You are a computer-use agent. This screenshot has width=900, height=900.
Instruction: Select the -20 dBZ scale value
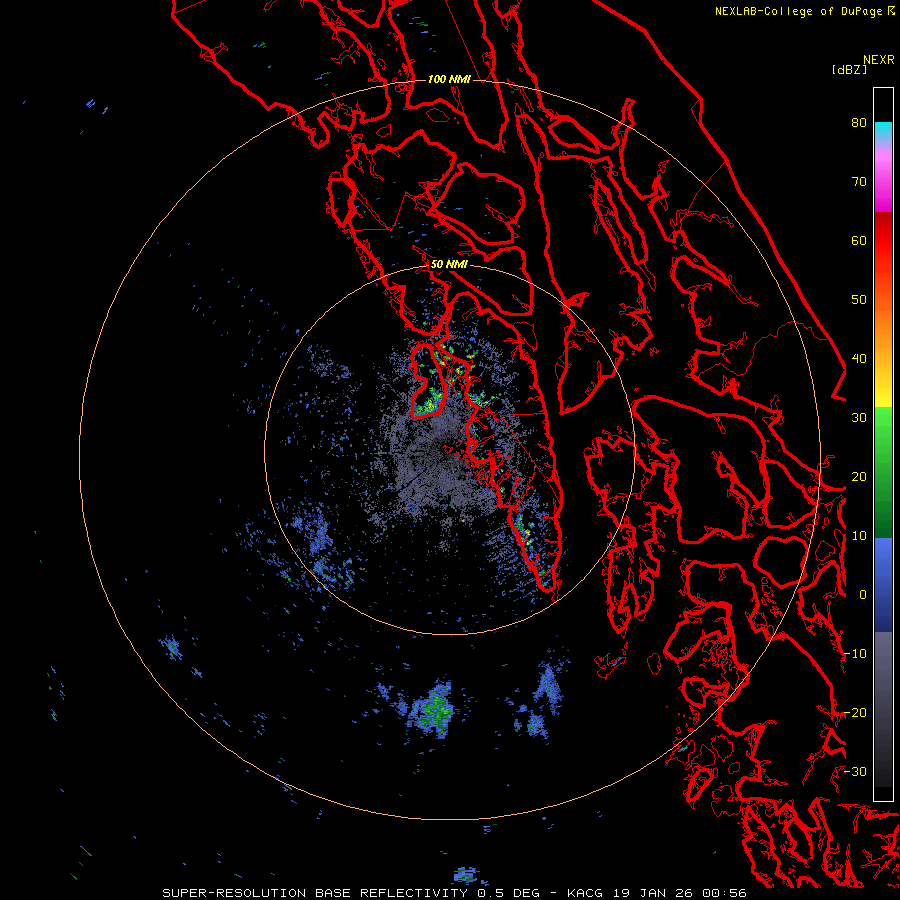coord(855,713)
